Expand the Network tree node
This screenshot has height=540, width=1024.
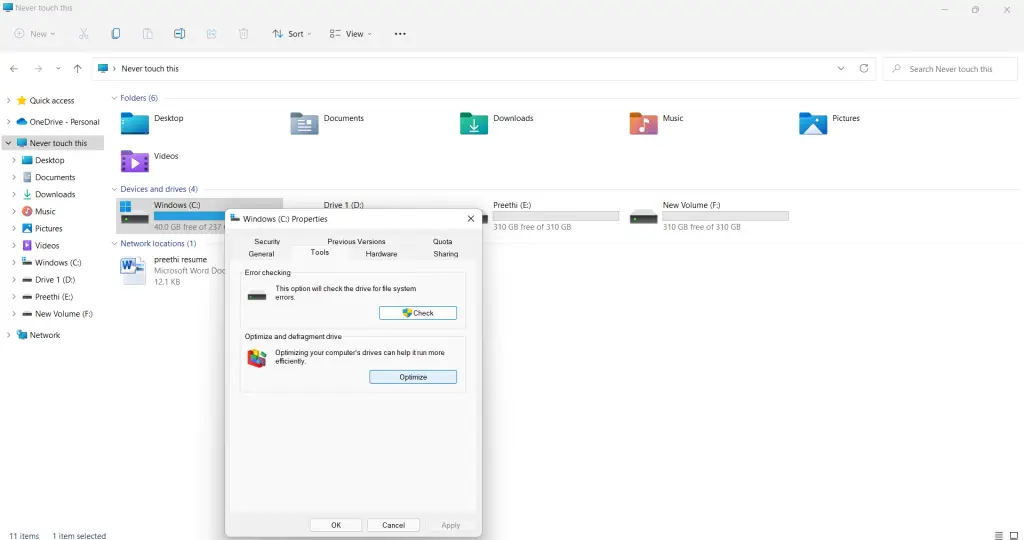pos(8,335)
